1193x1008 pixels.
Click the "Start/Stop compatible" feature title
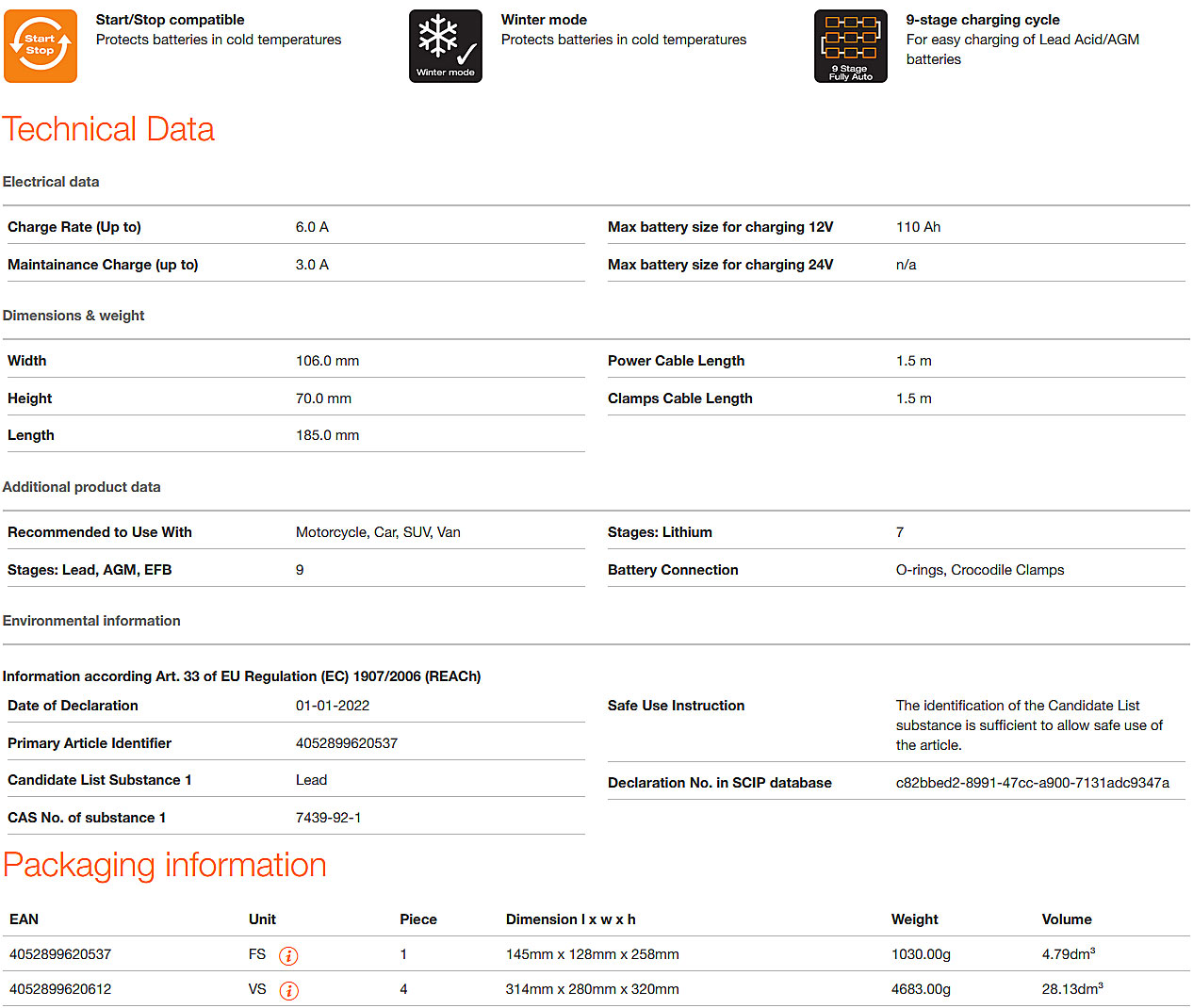tap(170, 20)
